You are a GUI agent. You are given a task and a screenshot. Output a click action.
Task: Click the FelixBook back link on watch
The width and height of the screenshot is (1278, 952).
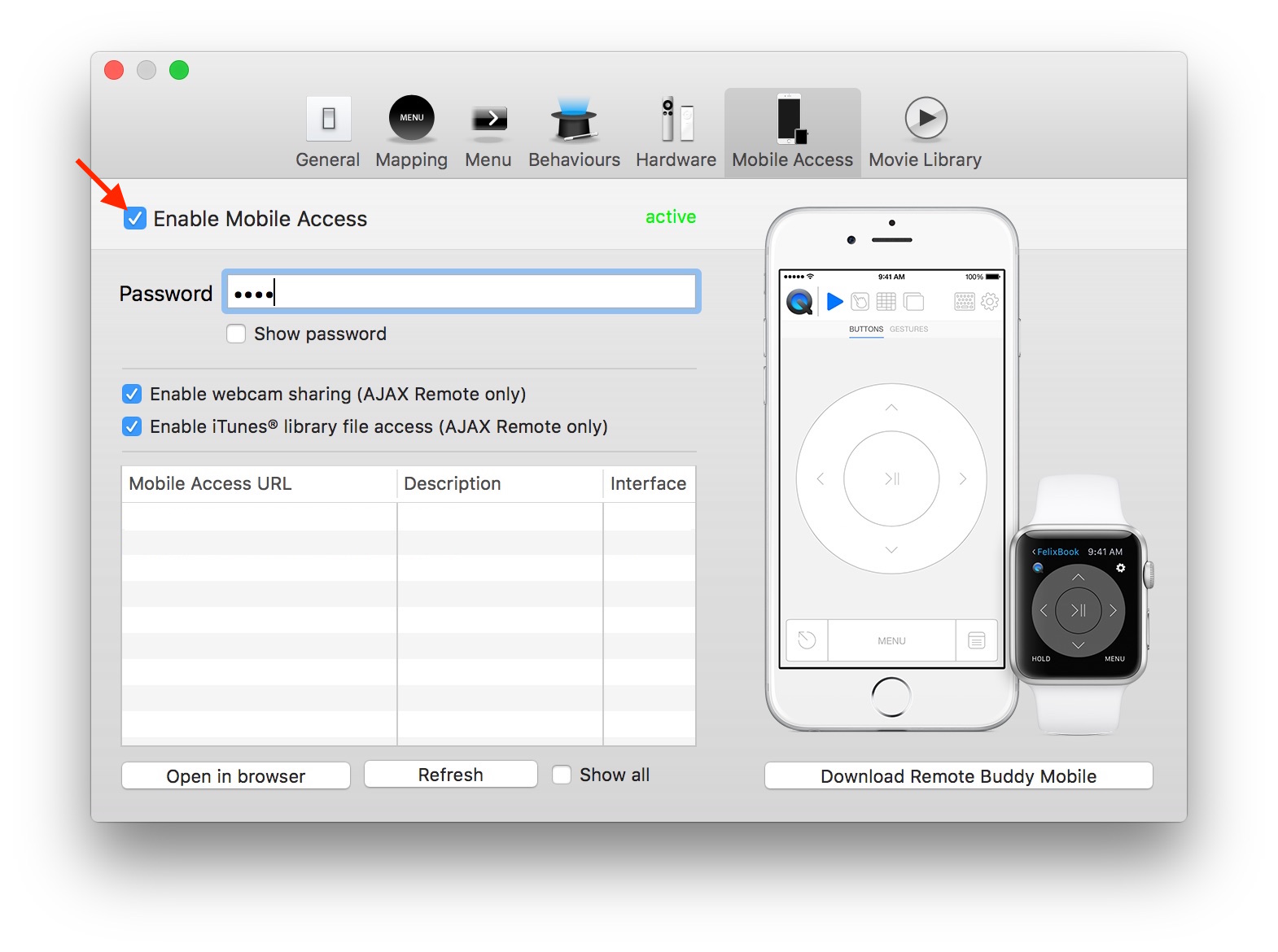point(1056,552)
